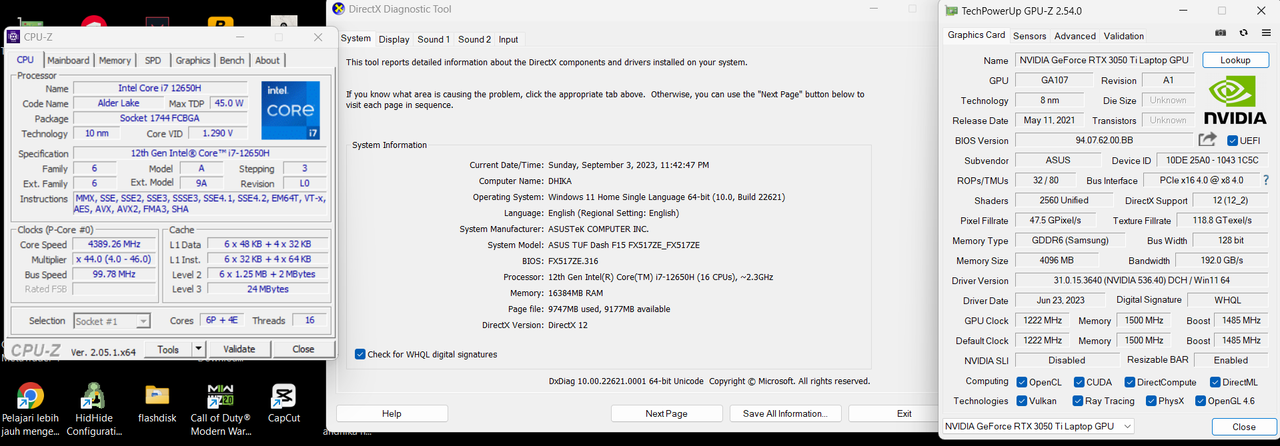Click the Lookup button in GPU-Z
Image resolution: width=1280 pixels, height=446 pixels.
(1235, 60)
